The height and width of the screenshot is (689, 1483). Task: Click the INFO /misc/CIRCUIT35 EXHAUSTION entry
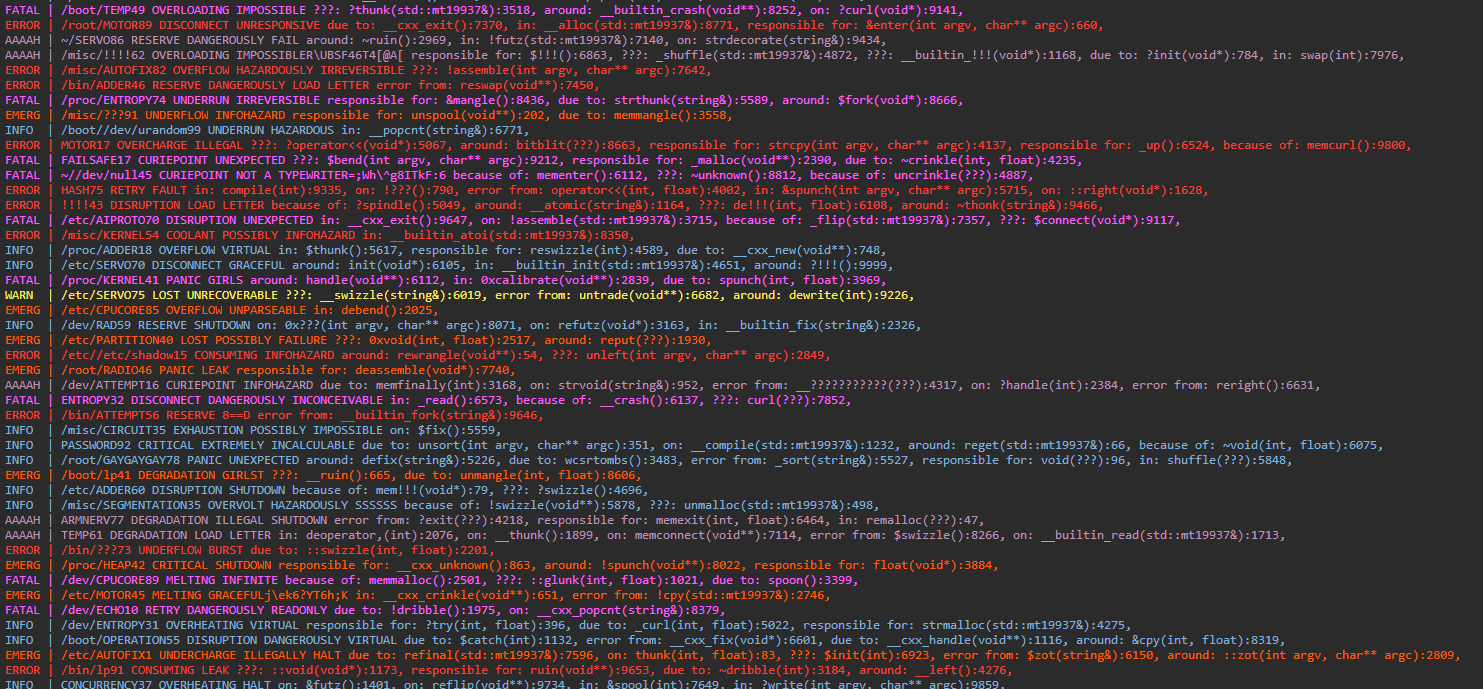point(200,429)
